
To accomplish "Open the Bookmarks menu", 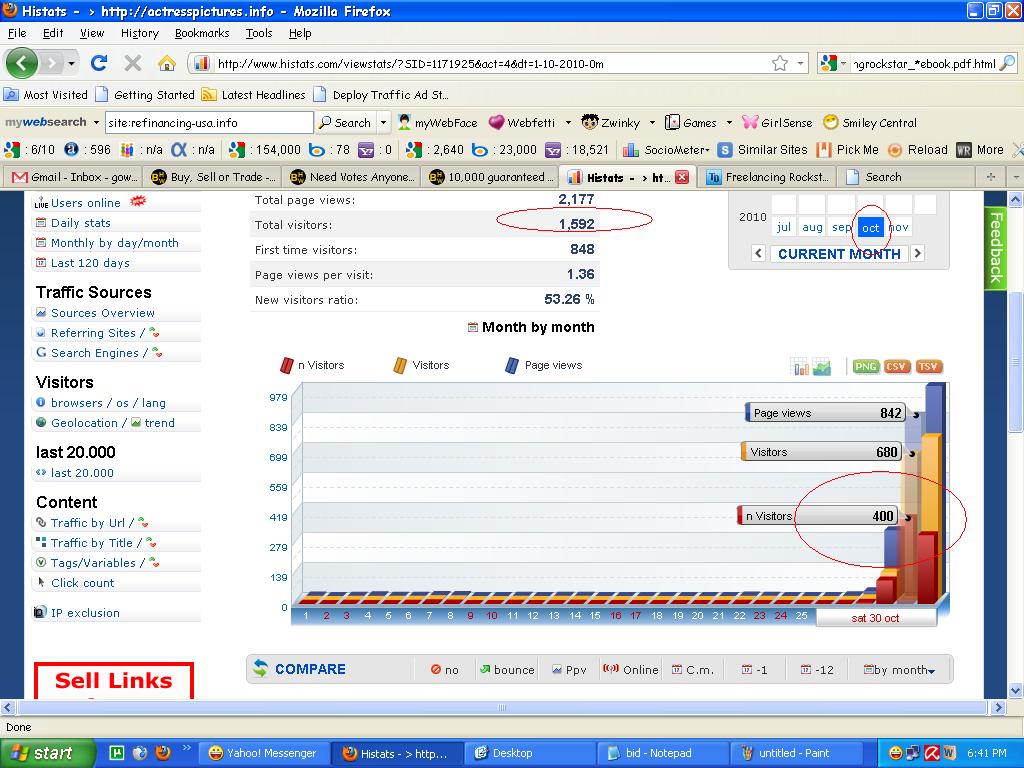I will coord(202,33).
